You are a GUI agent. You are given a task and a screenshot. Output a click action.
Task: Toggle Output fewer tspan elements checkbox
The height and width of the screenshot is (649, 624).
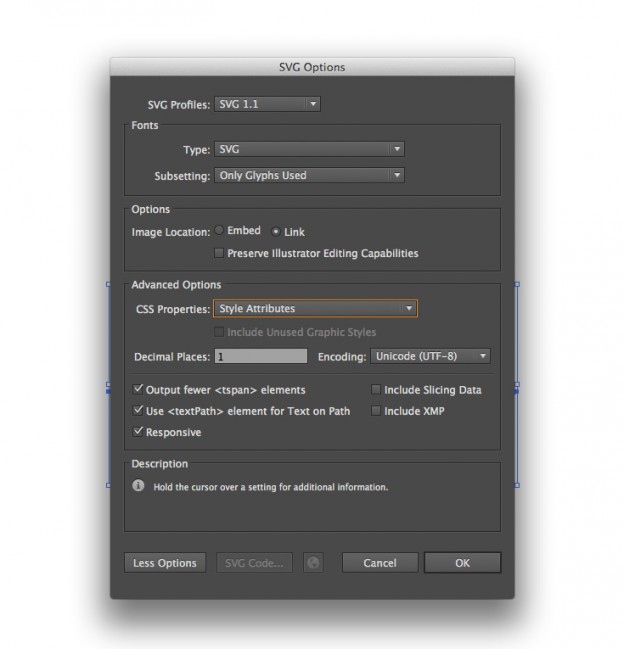[x=138, y=390]
